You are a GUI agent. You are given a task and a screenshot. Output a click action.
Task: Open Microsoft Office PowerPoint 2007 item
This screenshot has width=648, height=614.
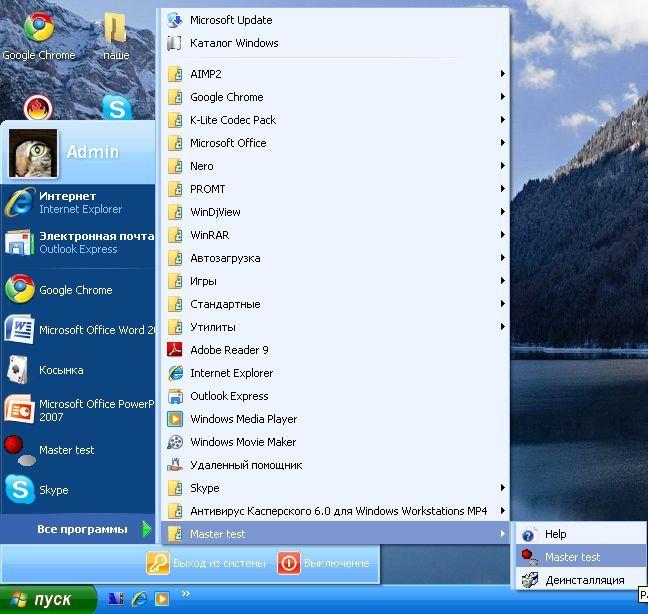[x=78, y=409]
